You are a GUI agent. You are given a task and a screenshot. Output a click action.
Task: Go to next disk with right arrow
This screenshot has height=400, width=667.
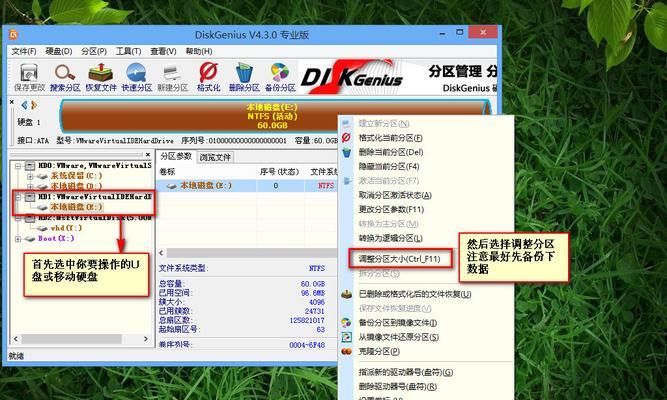[x=34, y=105]
